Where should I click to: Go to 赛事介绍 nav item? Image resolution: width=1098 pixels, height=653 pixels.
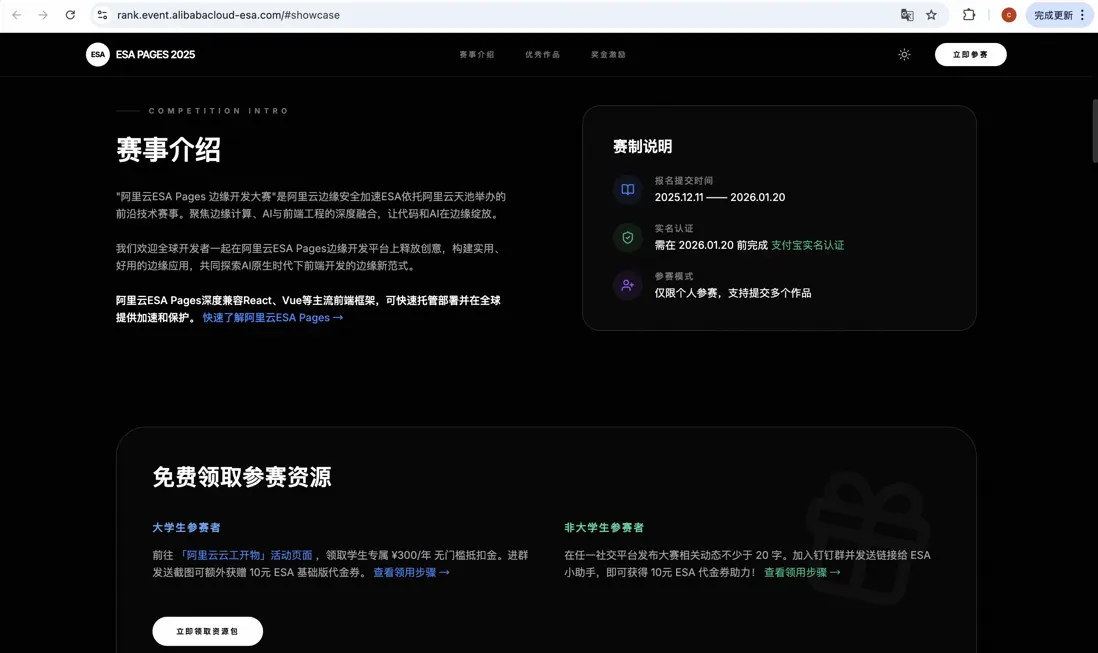click(477, 55)
